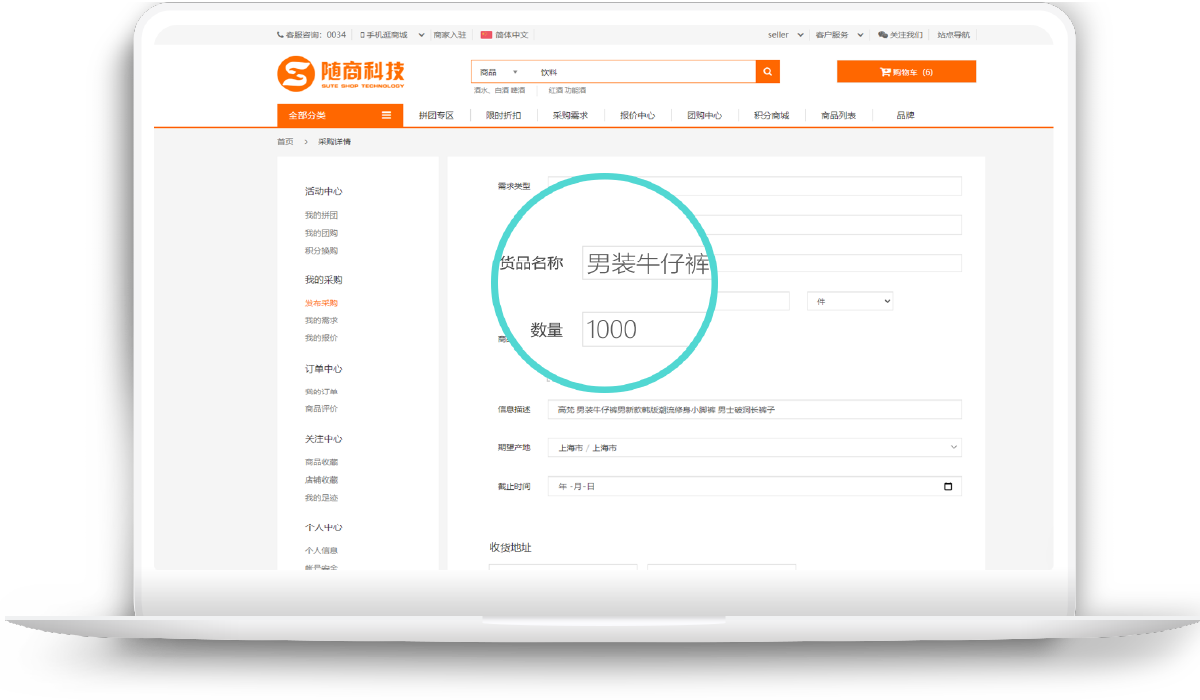The height and width of the screenshot is (700, 1200).
Task: Open the 采购需求 nav tab
Action: [570, 115]
